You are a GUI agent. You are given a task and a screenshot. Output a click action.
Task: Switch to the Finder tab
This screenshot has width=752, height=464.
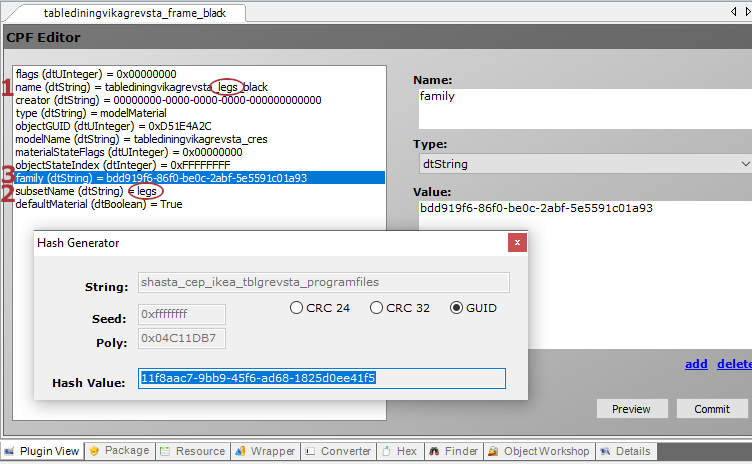(x=454, y=451)
